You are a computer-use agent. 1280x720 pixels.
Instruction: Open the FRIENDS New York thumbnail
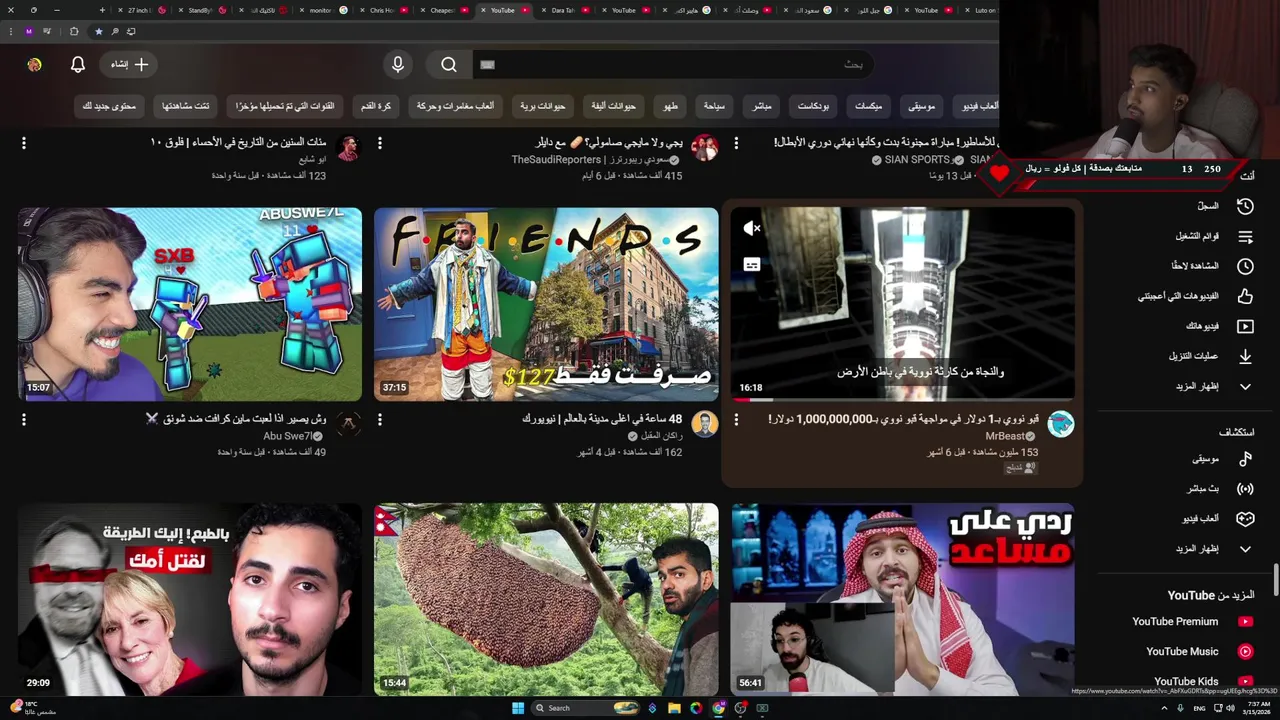click(x=546, y=304)
